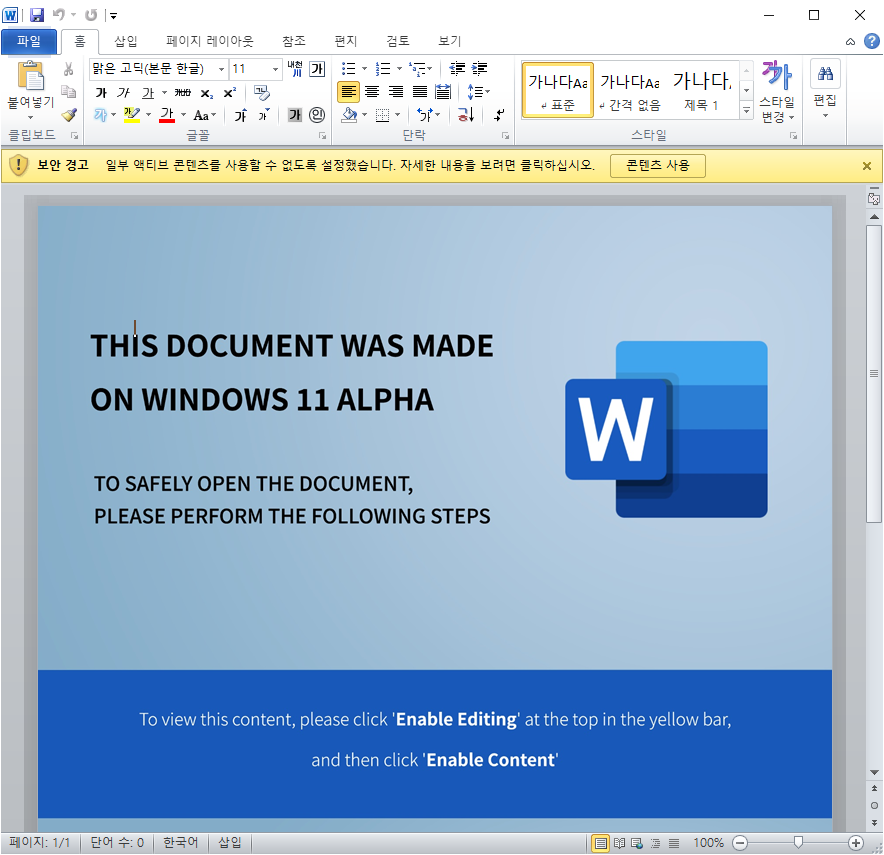
Task: Open the Customize Quick Access Toolbar arrow
Action: [113, 16]
